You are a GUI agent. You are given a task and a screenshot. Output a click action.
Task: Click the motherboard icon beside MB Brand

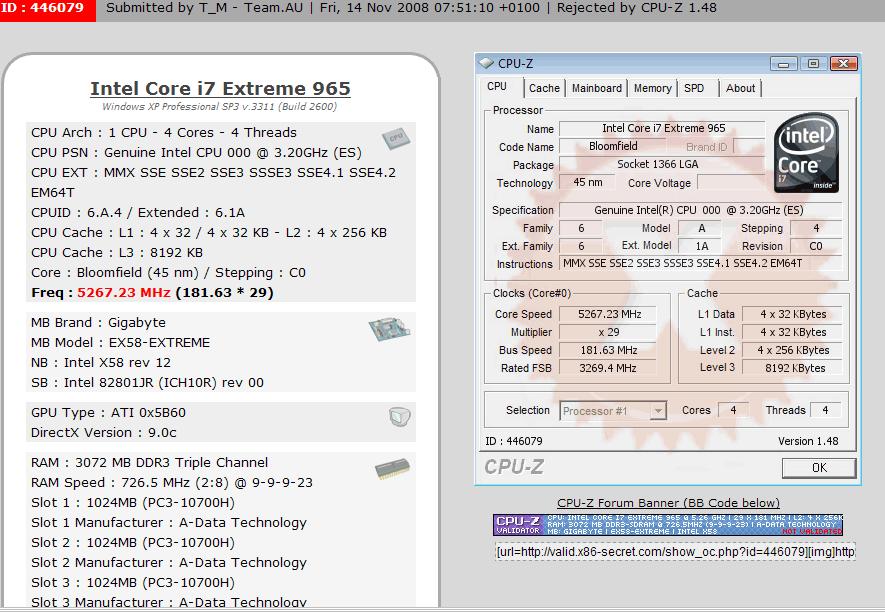[389, 329]
